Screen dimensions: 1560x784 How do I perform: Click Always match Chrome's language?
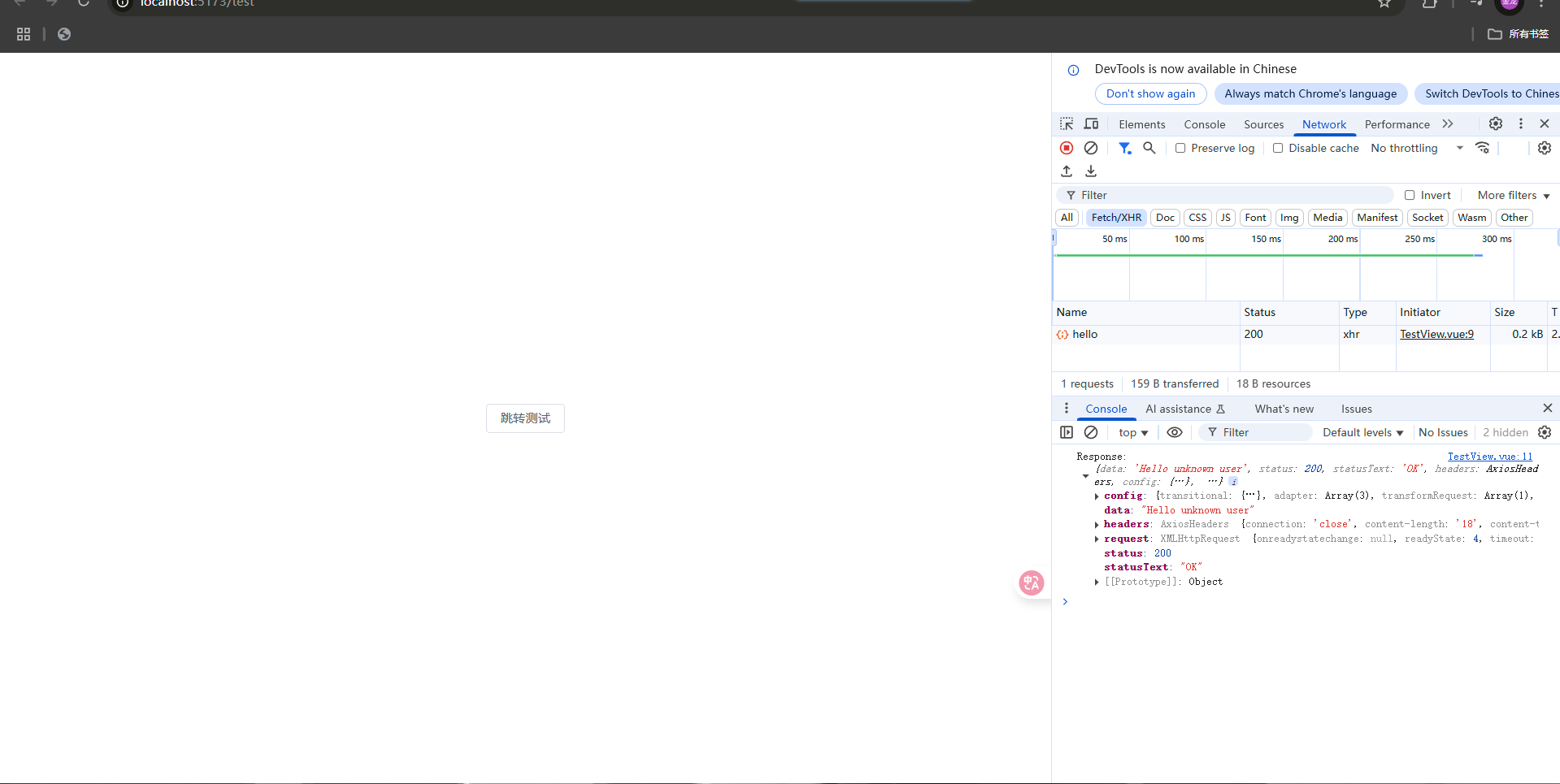tap(1310, 94)
